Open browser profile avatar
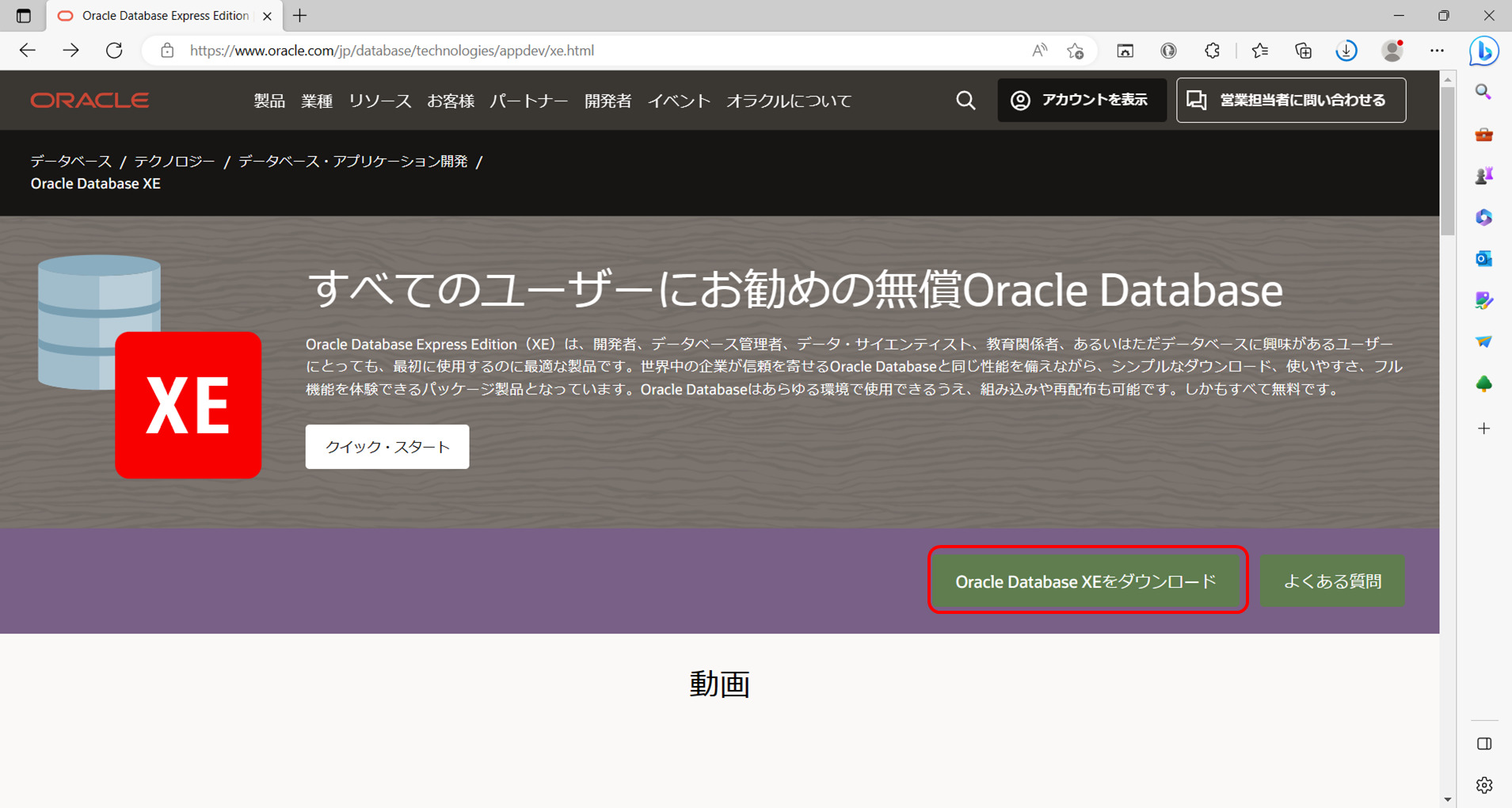Screen dimensions: 1512x808 click(1392, 50)
